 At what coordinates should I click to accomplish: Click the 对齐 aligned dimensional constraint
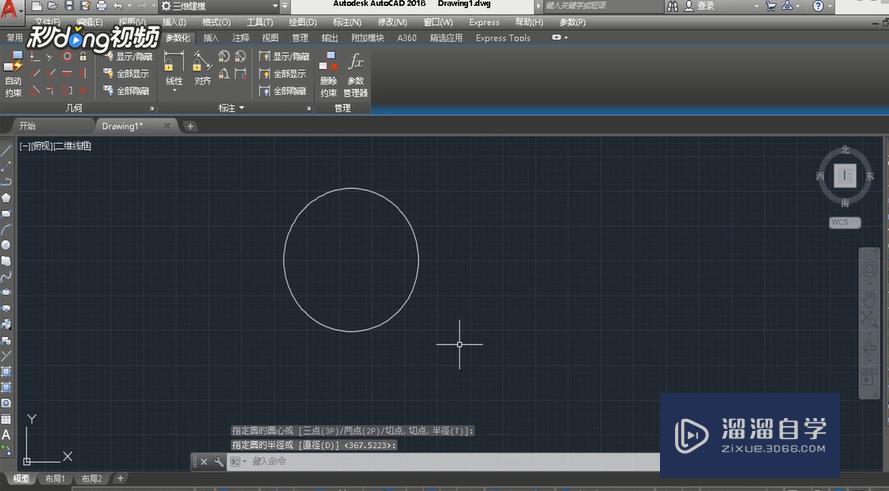coord(202,68)
